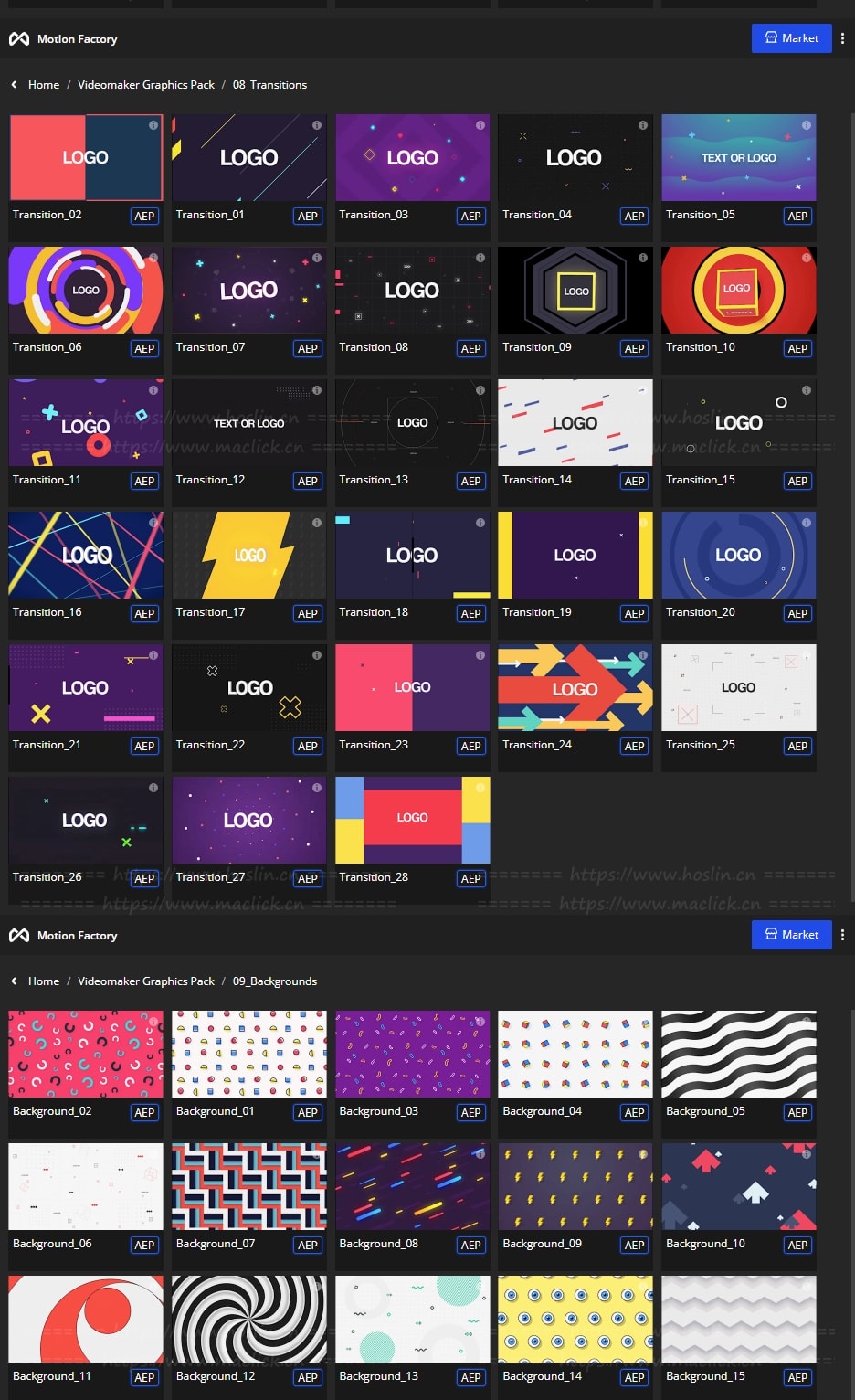855x1400 pixels.
Task: Open the three-dot menu beside top Market button
Action: (x=842, y=38)
